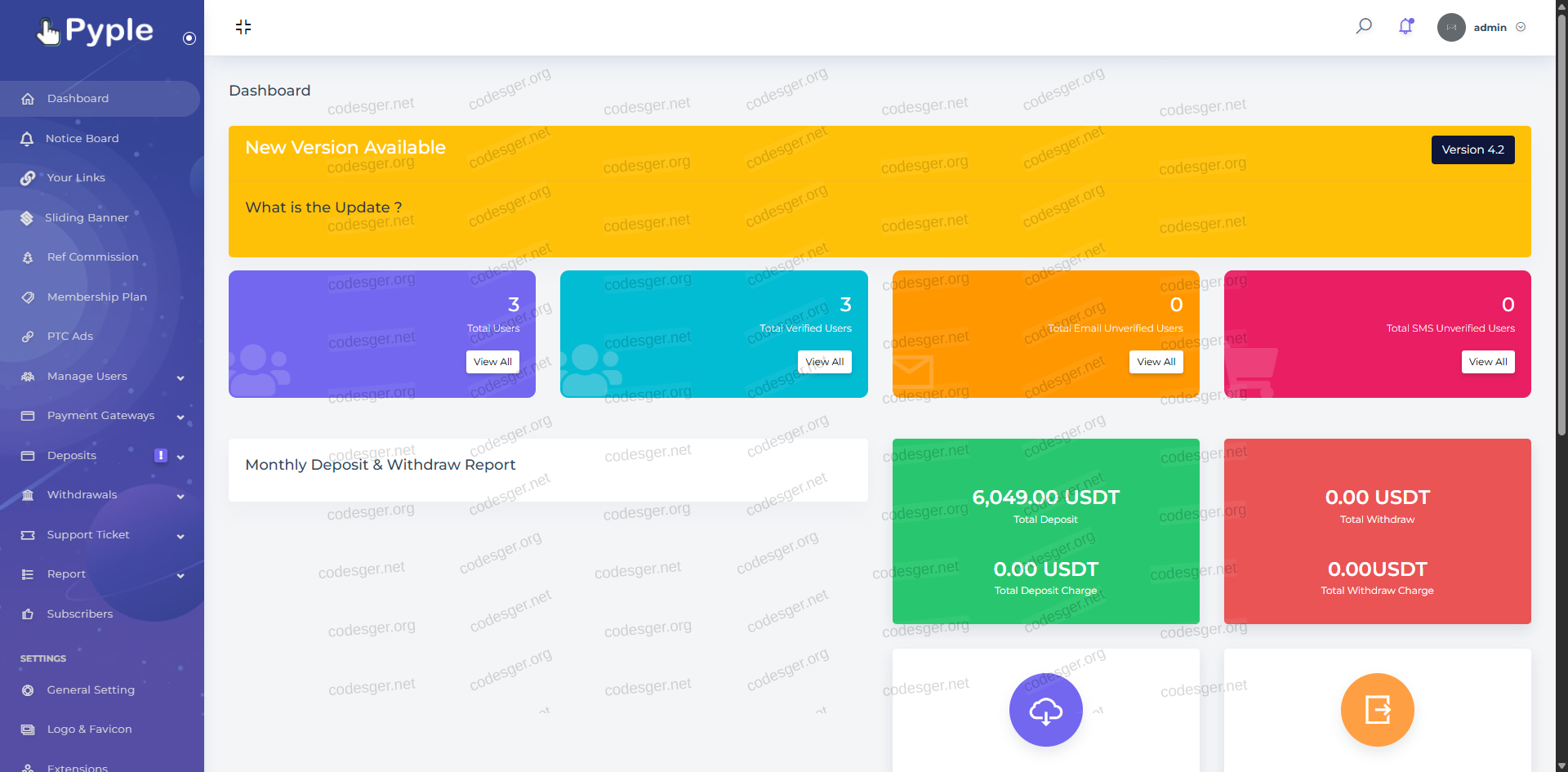Open PTC Ads menu item
The width and height of the screenshot is (1568, 772).
tap(70, 337)
